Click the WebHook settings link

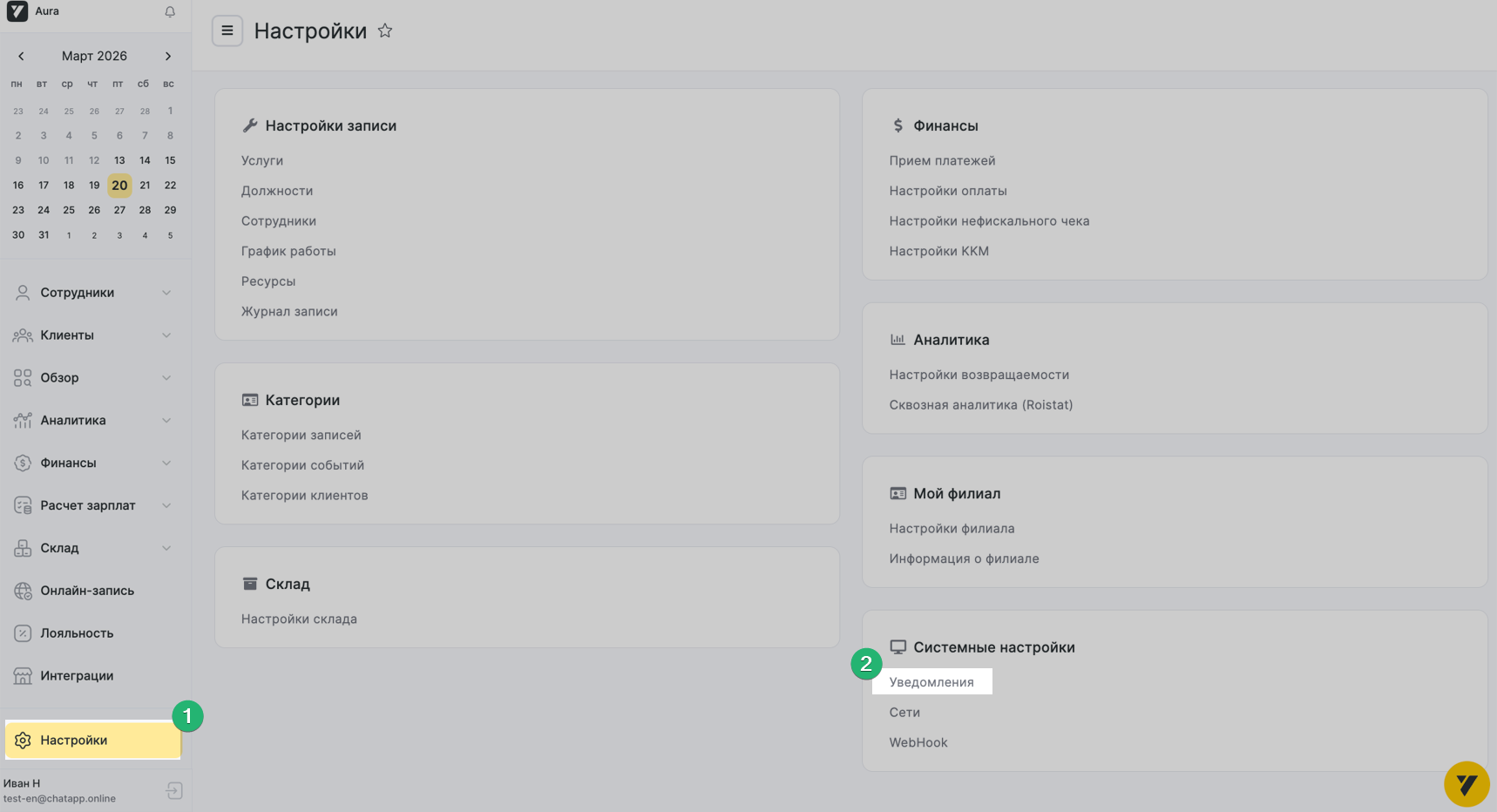[x=918, y=743]
